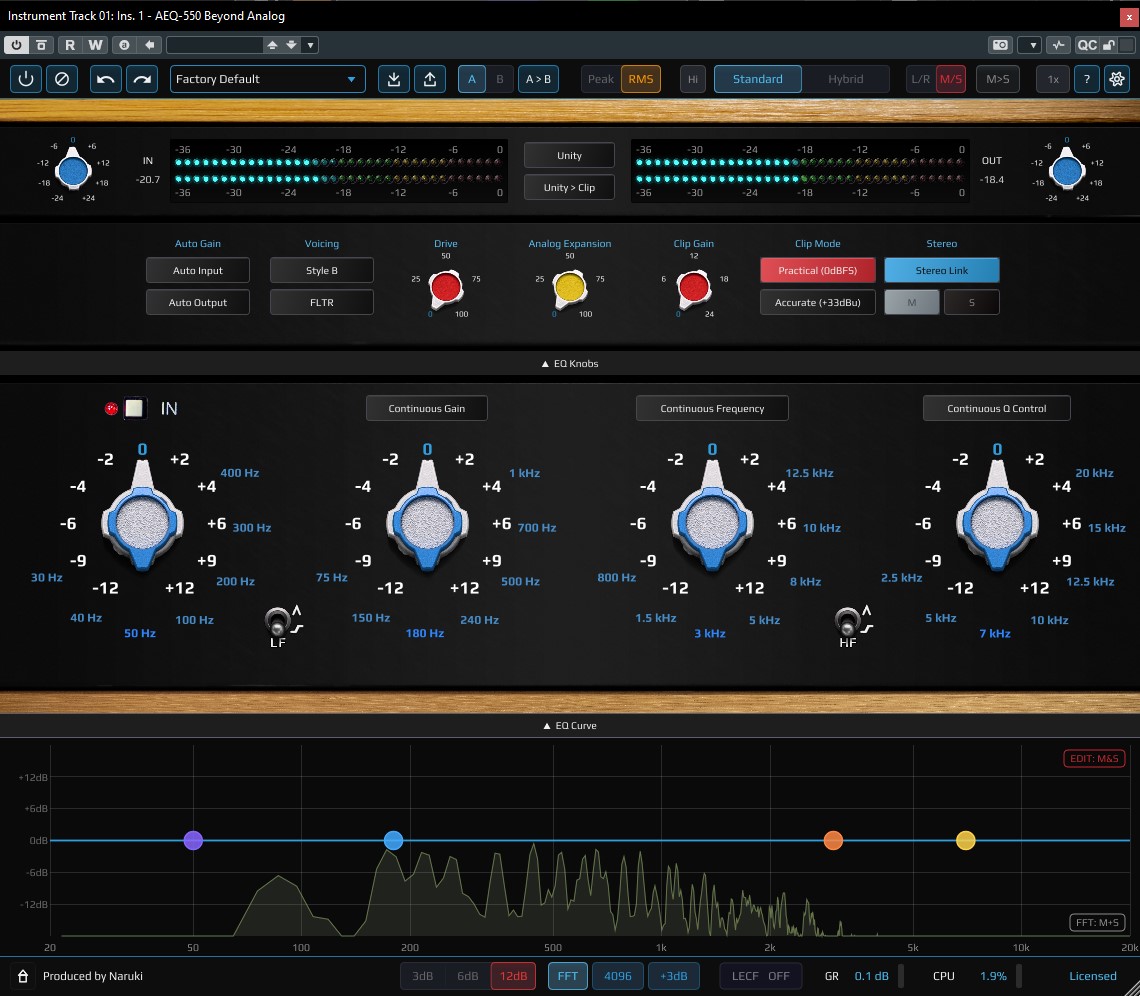Switch to state A
1140x996 pixels.
tap(472, 79)
